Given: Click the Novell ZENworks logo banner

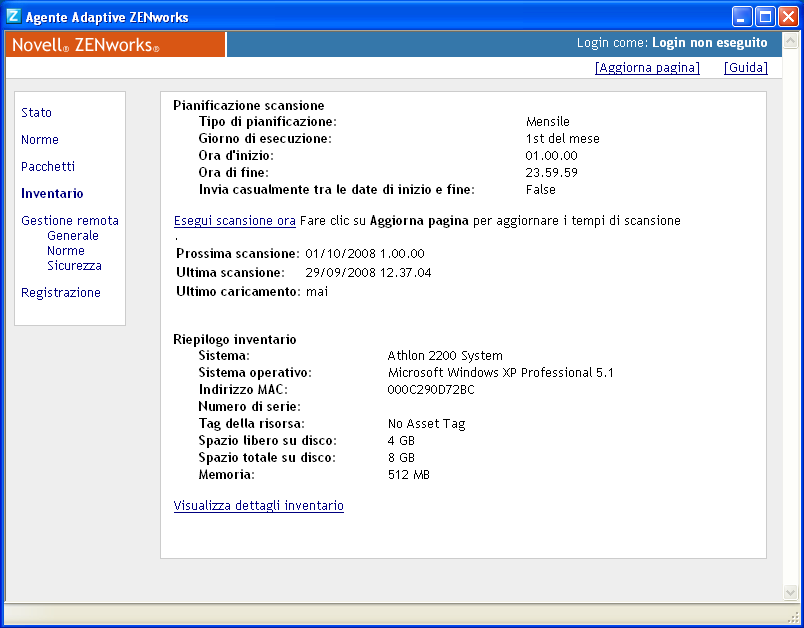Looking at the screenshot, I should (115, 45).
